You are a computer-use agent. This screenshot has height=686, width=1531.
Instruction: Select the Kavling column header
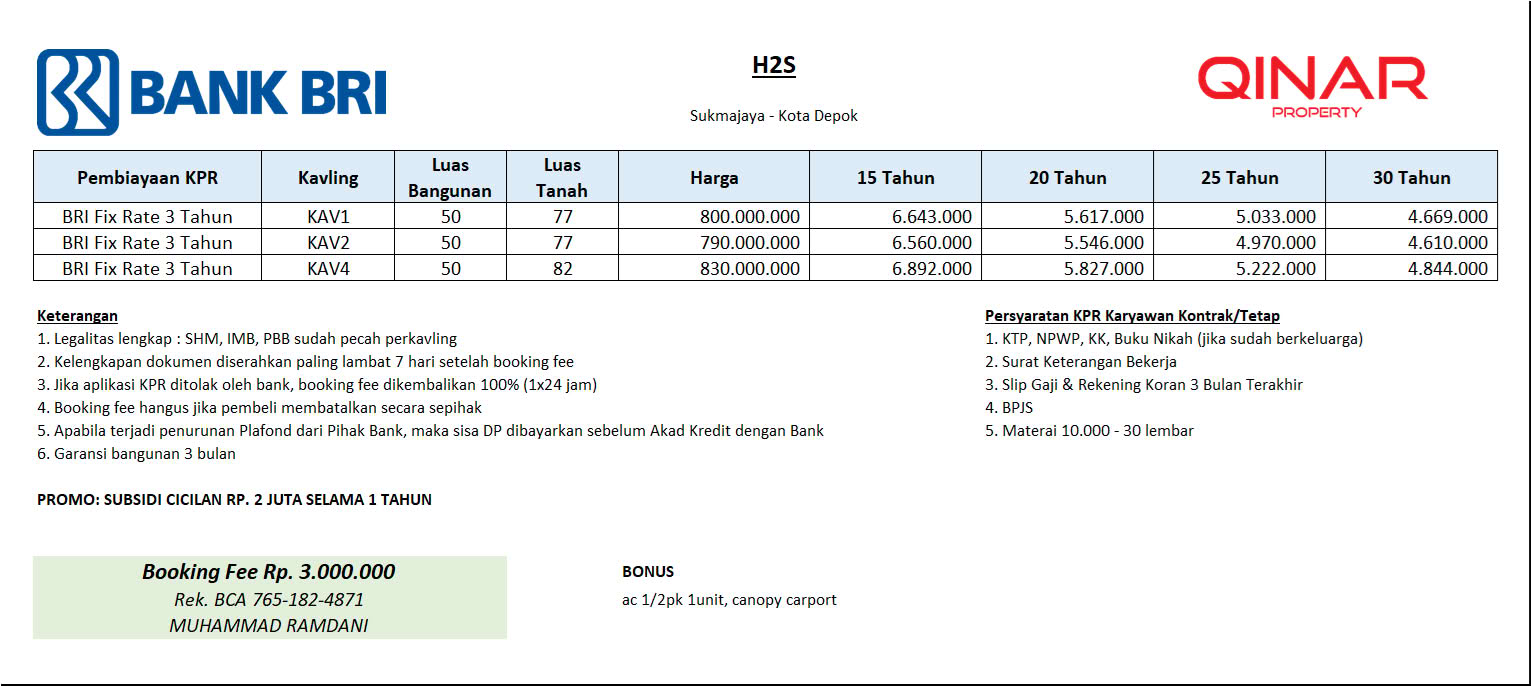coord(328,178)
